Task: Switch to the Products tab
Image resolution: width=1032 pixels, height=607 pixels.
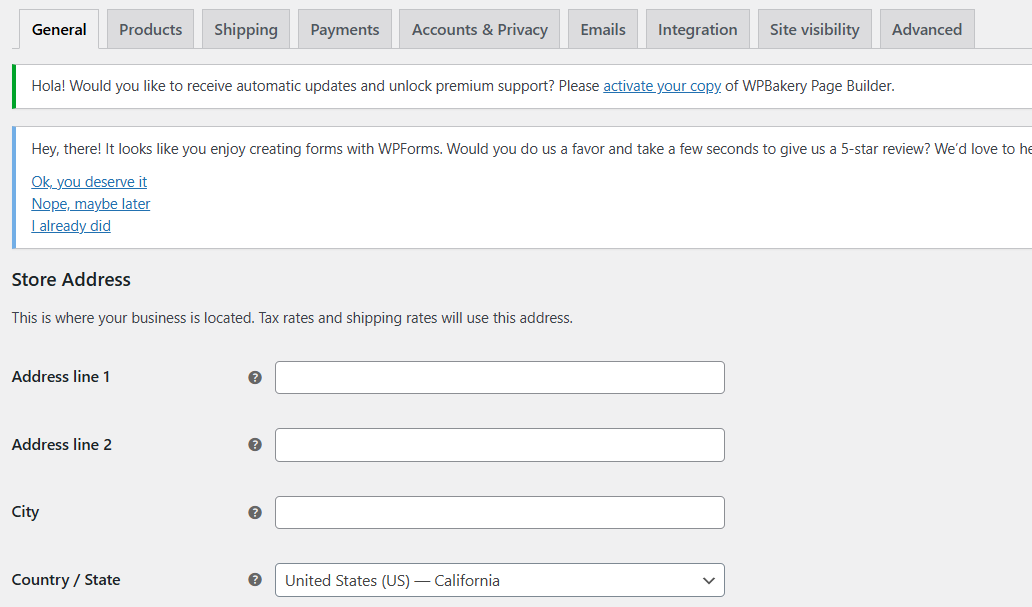Action: [150, 29]
